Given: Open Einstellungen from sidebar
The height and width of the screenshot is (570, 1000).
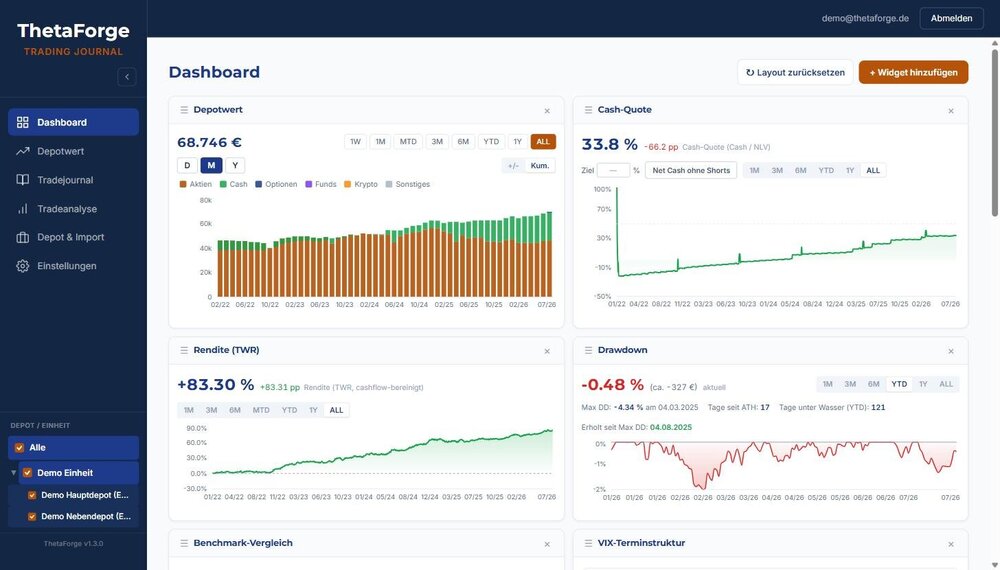Looking at the screenshot, I should [x=73, y=266].
